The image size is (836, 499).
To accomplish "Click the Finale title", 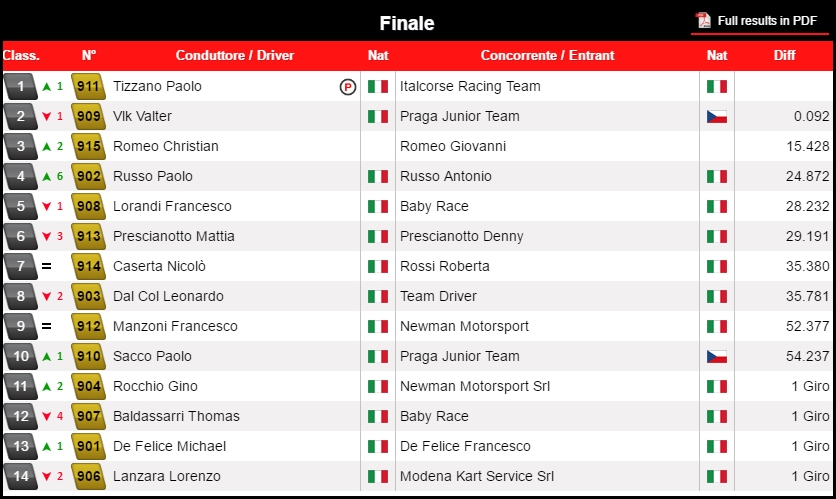I will pos(407,23).
